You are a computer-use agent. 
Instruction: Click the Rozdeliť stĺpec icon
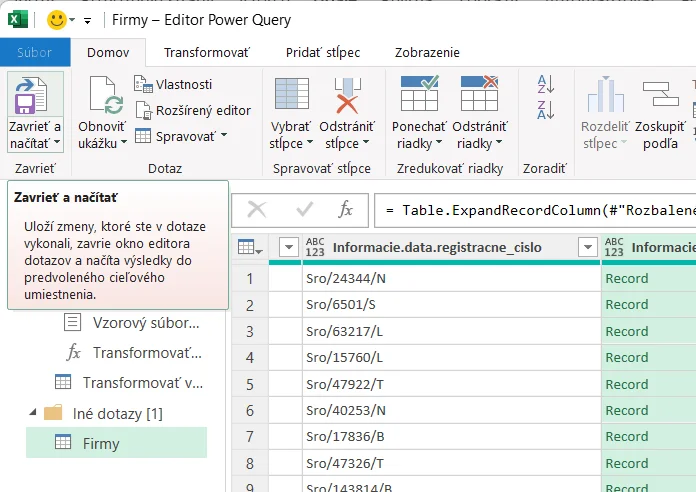tap(605, 94)
